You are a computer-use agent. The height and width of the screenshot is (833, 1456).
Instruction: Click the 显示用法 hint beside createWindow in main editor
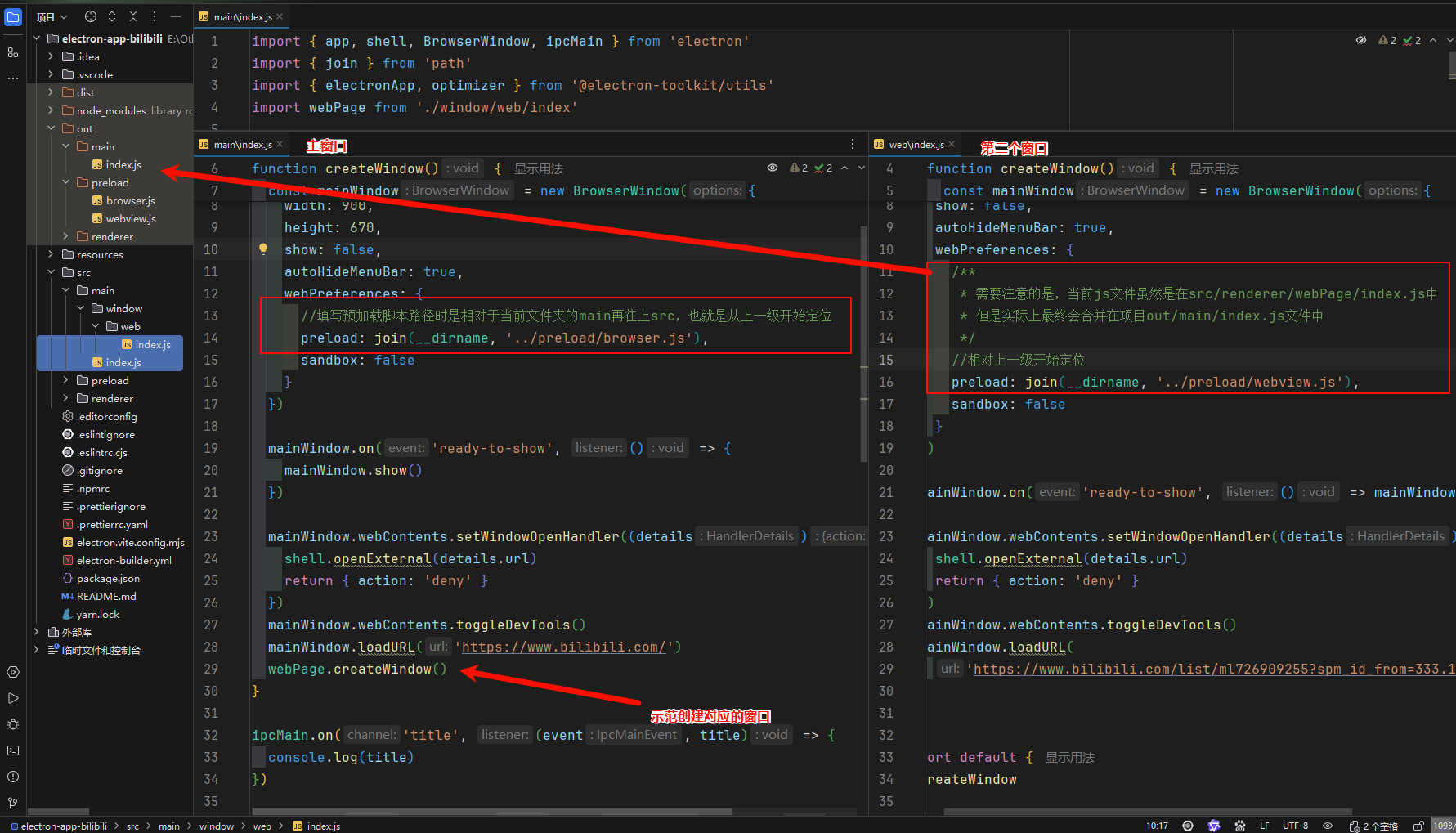539,168
